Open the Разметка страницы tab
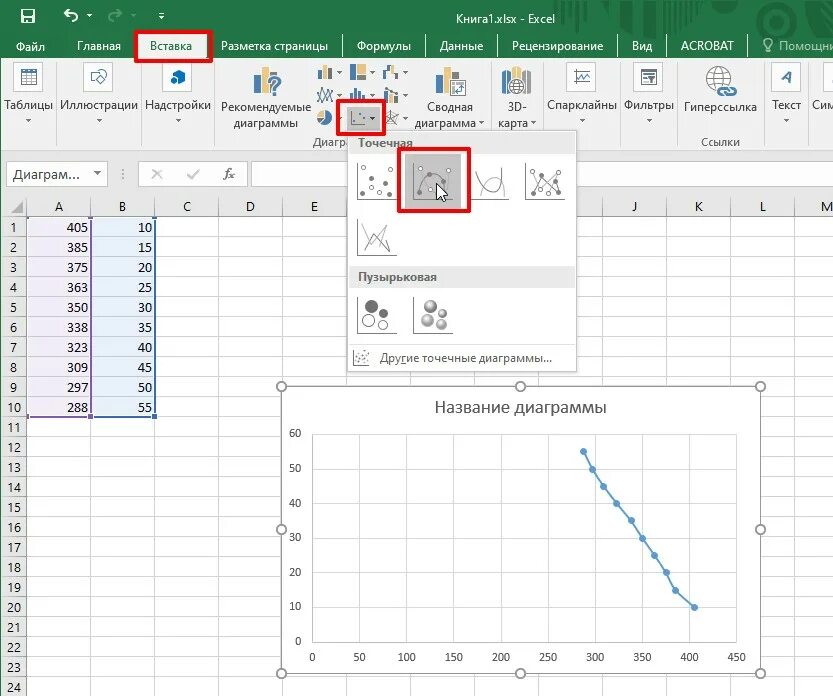Viewport: 833px width, 696px height. pyautogui.click(x=274, y=46)
